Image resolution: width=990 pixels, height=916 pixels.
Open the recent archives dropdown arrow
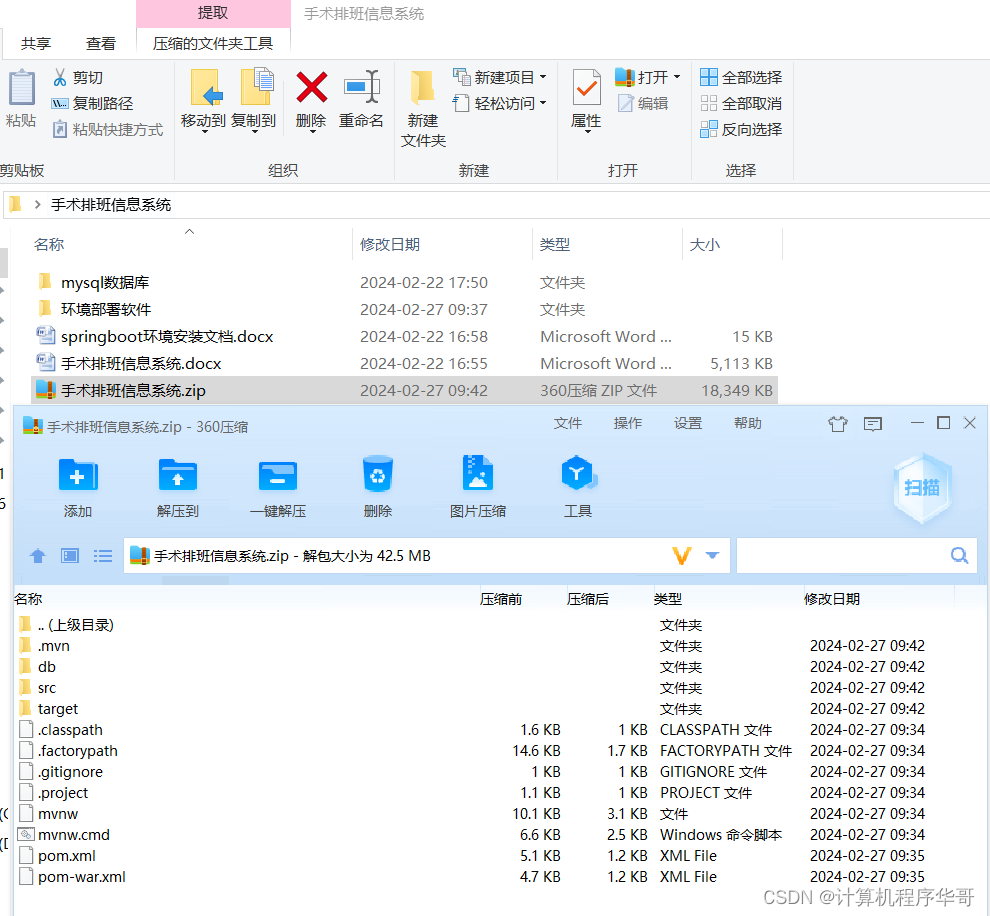point(712,555)
